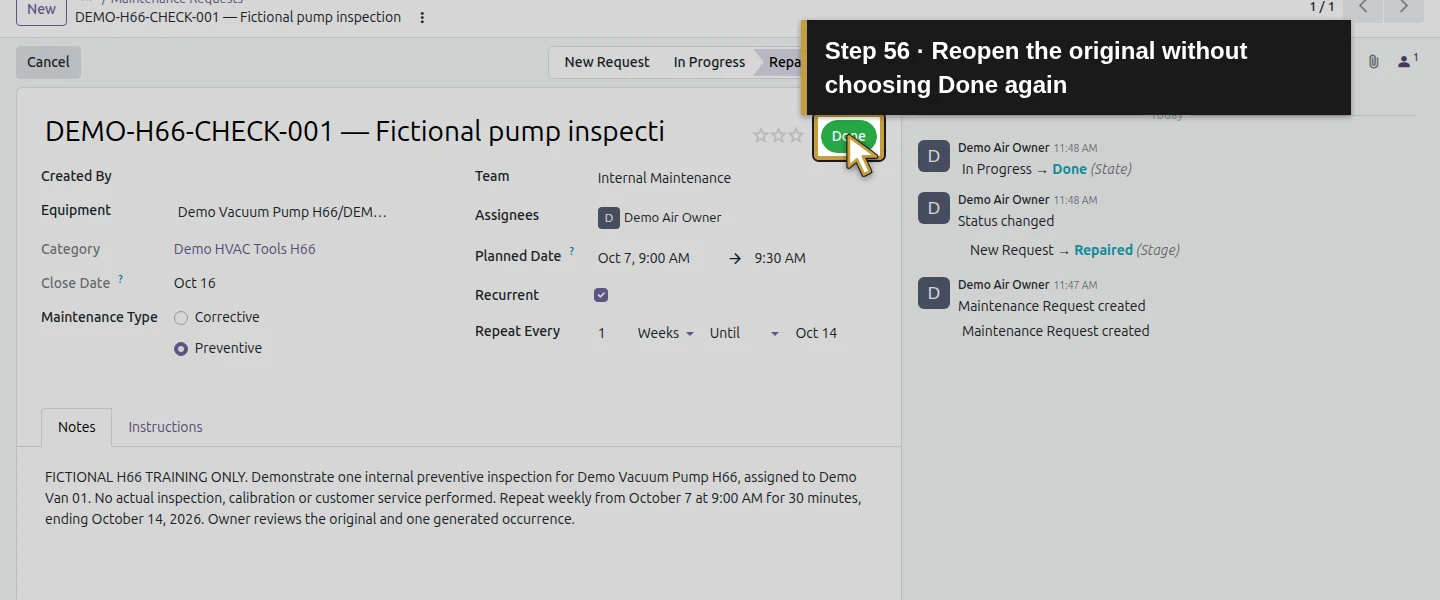1440x600 pixels.
Task: Click the avatar on the Status changed message
Action: coord(934,208)
